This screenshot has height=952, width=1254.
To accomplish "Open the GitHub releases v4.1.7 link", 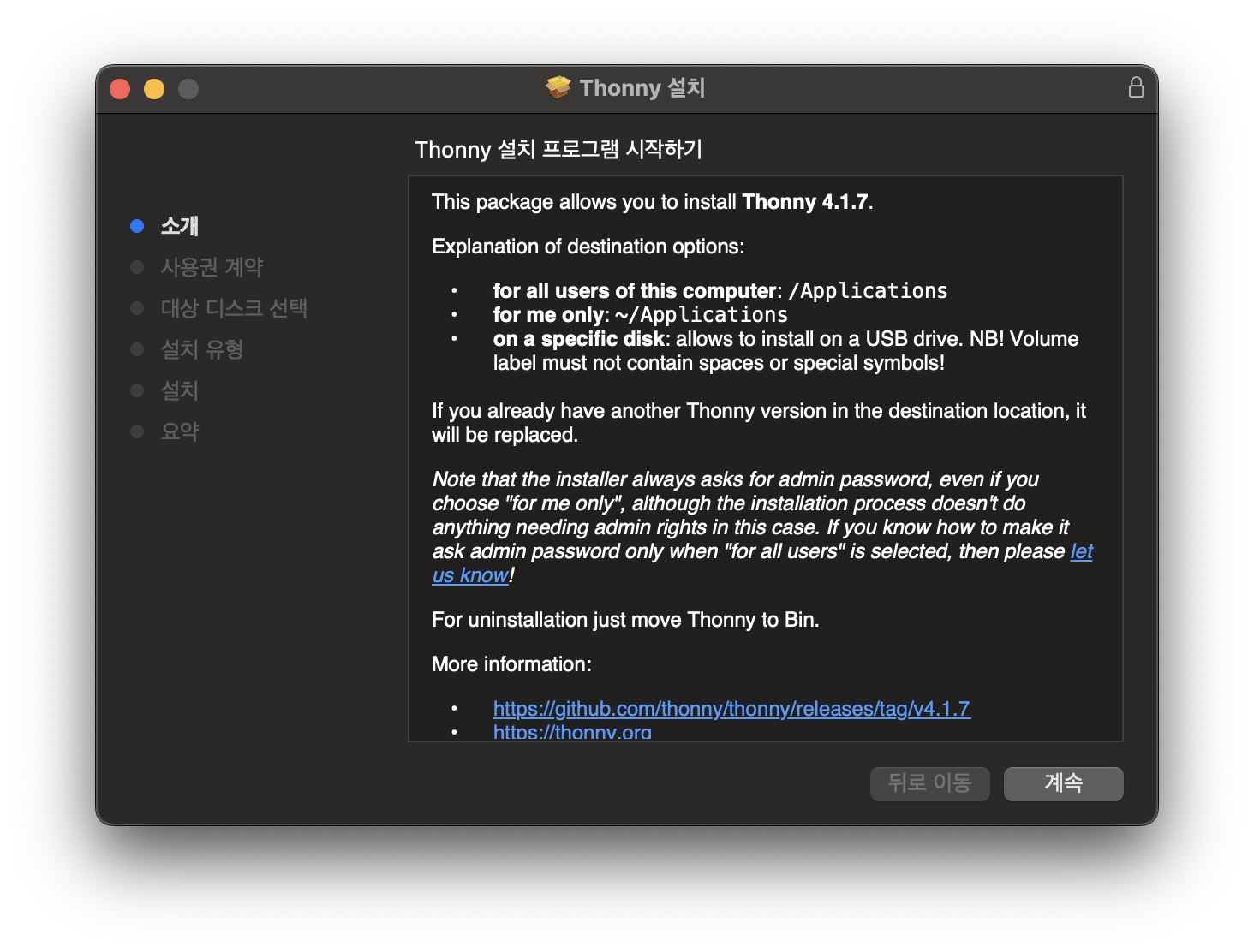I will tap(731, 709).
